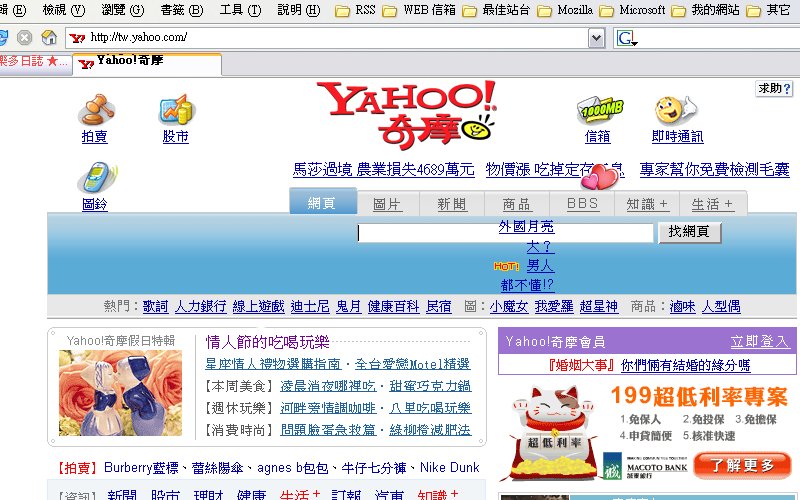Click the 立即登入 login link
Viewport: 800px width, 500px height.
pos(760,341)
